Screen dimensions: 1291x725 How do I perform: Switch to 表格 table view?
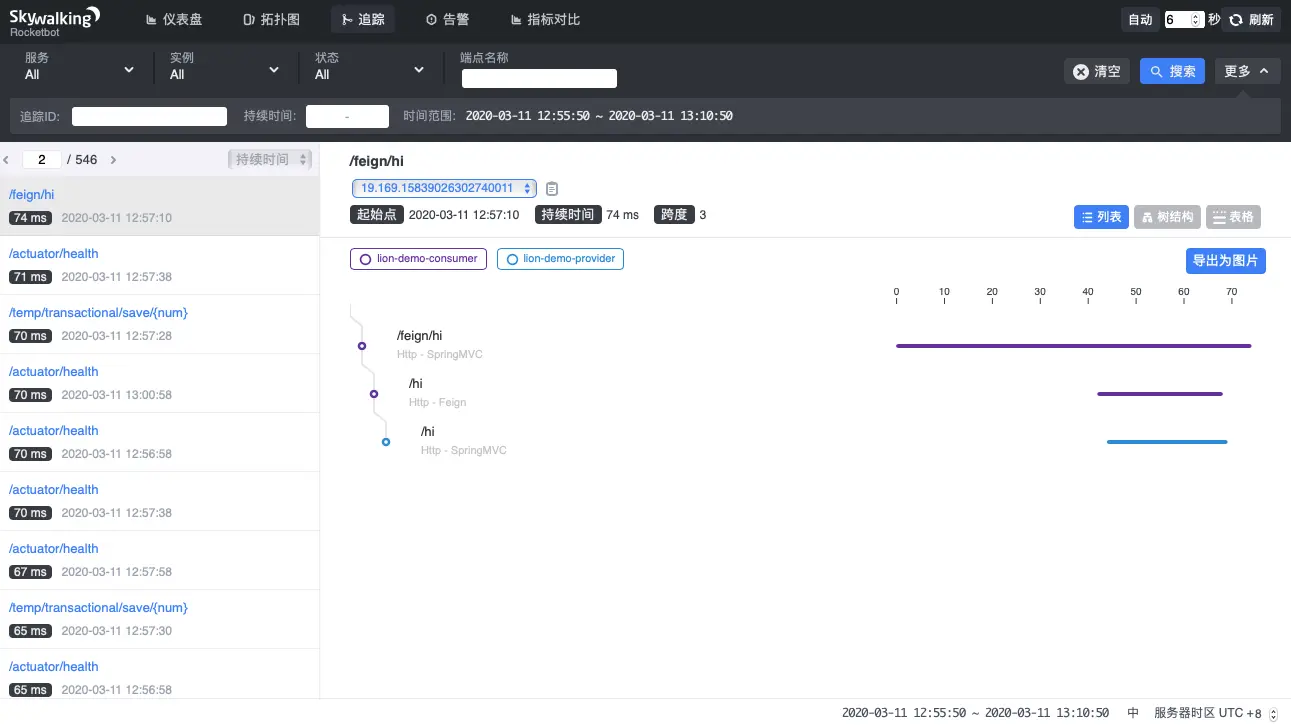(x=1233, y=217)
